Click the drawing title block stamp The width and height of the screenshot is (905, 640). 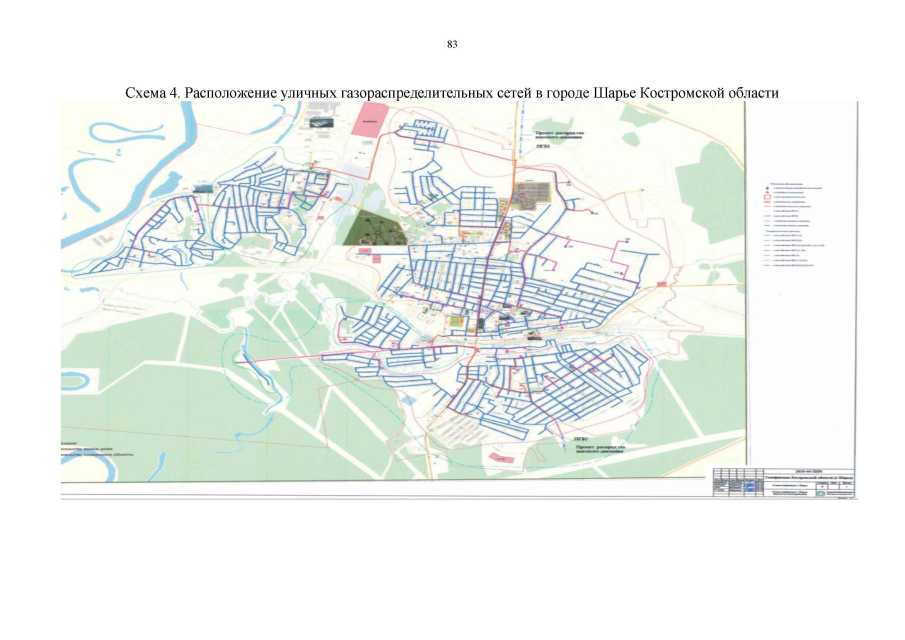783,482
